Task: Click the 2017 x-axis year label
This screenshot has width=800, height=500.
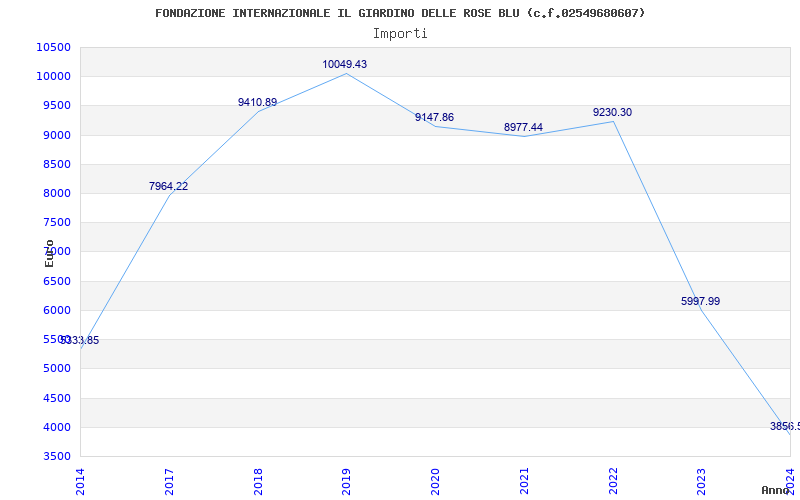Action: [169, 481]
